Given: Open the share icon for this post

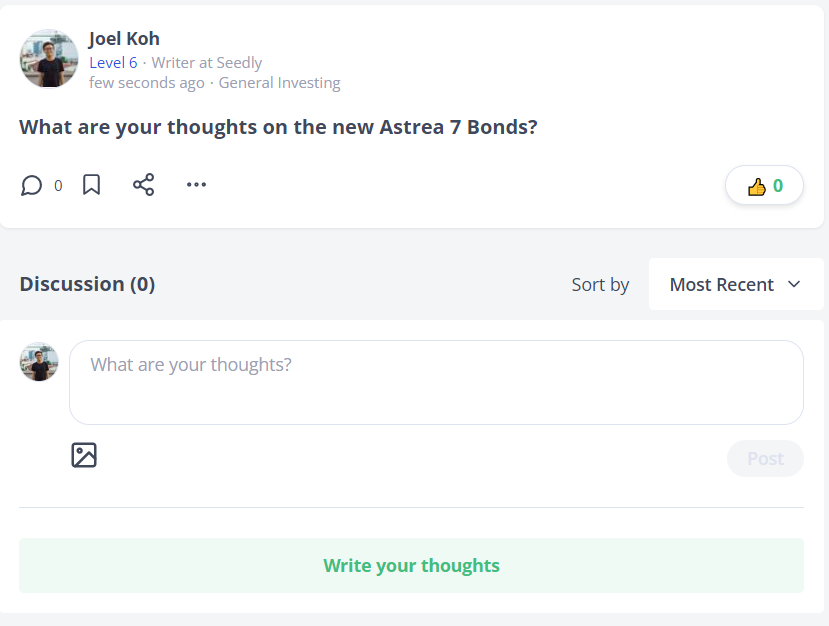Looking at the screenshot, I should coord(143,185).
